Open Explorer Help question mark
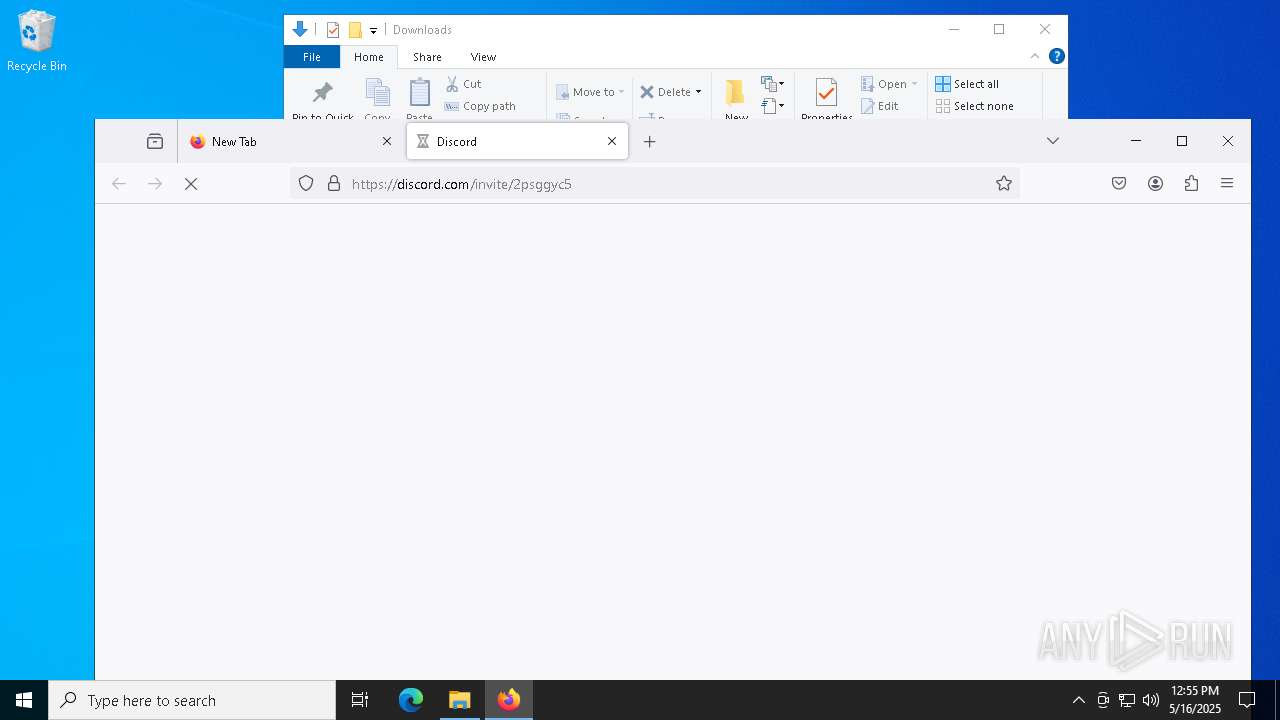Screen dimensions: 1280x720 [1056, 56]
